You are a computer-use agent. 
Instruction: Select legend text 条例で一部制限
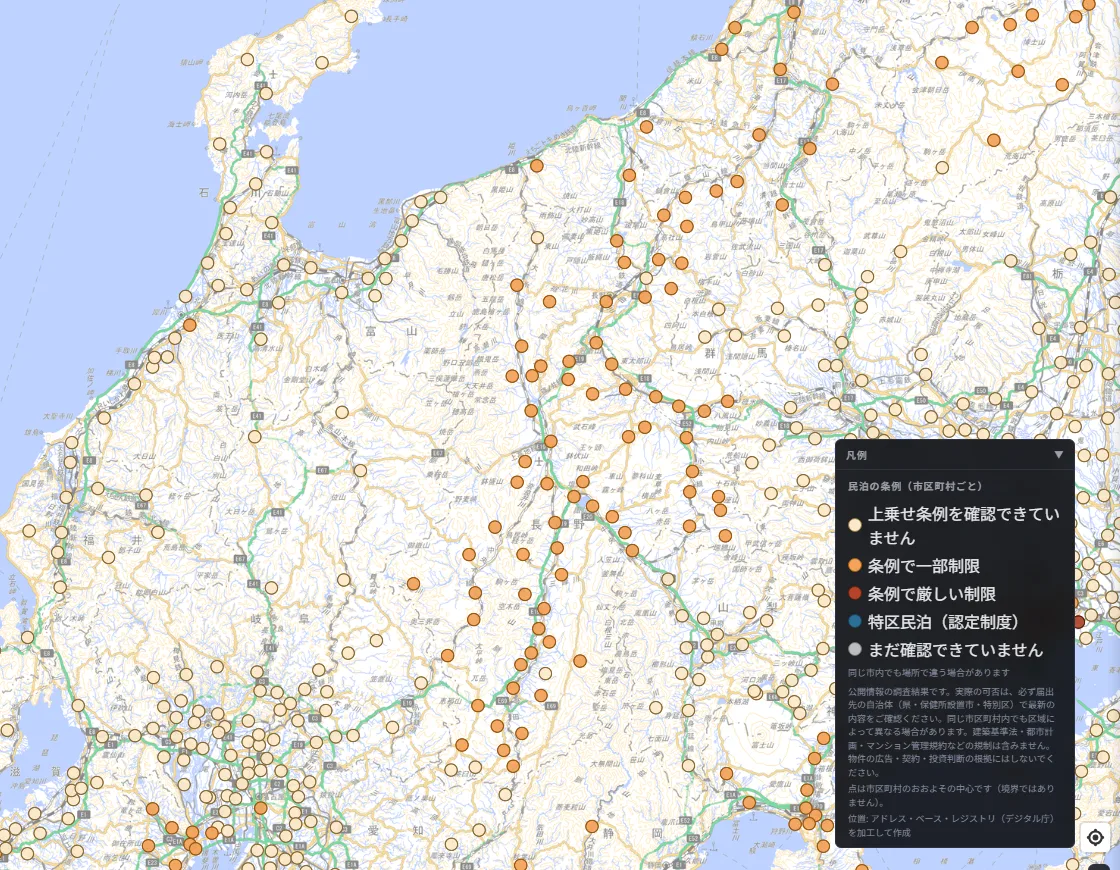pyautogui.click(x=924, y=566)
